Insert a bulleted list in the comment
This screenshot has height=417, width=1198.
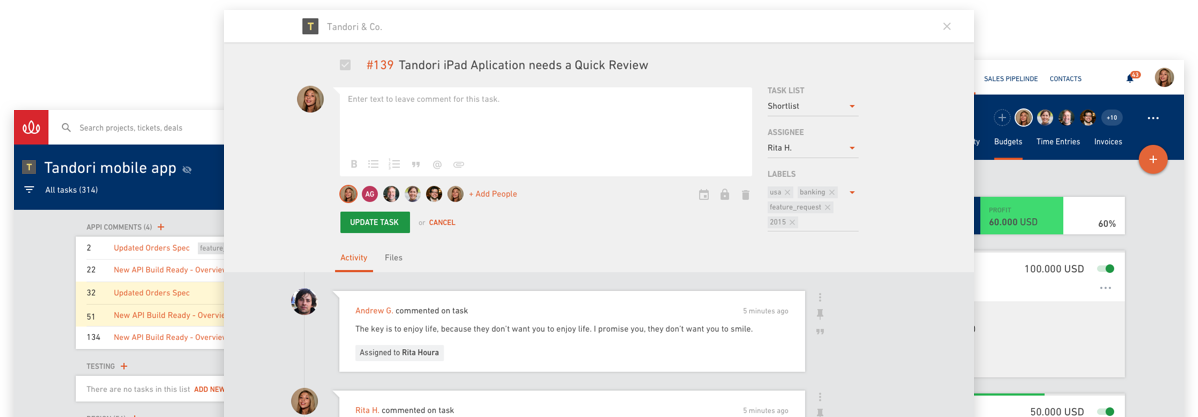[x=374, y=164]
